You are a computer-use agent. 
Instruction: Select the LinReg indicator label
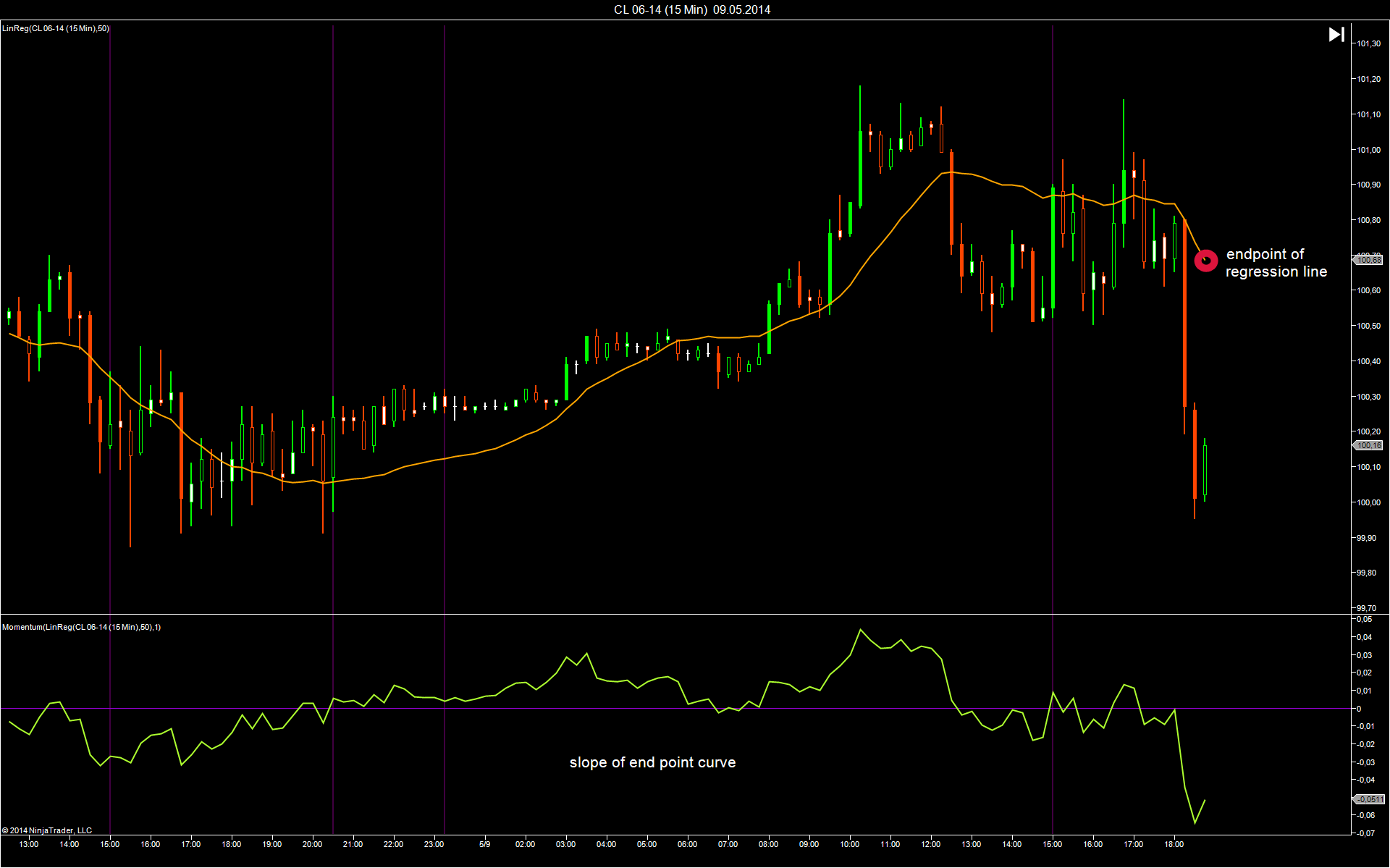[56, 28]
